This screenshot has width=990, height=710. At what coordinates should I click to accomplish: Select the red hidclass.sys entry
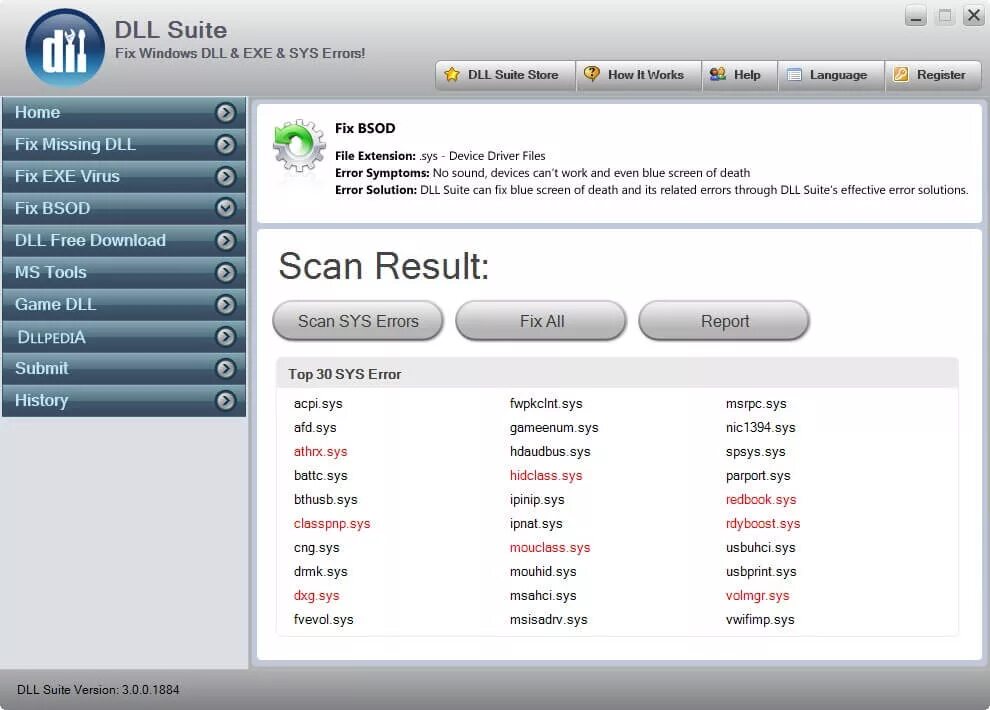click(546, 476)
